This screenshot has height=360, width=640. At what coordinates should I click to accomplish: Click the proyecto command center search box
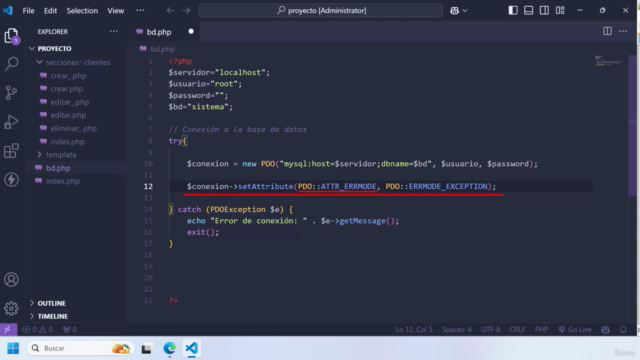pos(320,11)
